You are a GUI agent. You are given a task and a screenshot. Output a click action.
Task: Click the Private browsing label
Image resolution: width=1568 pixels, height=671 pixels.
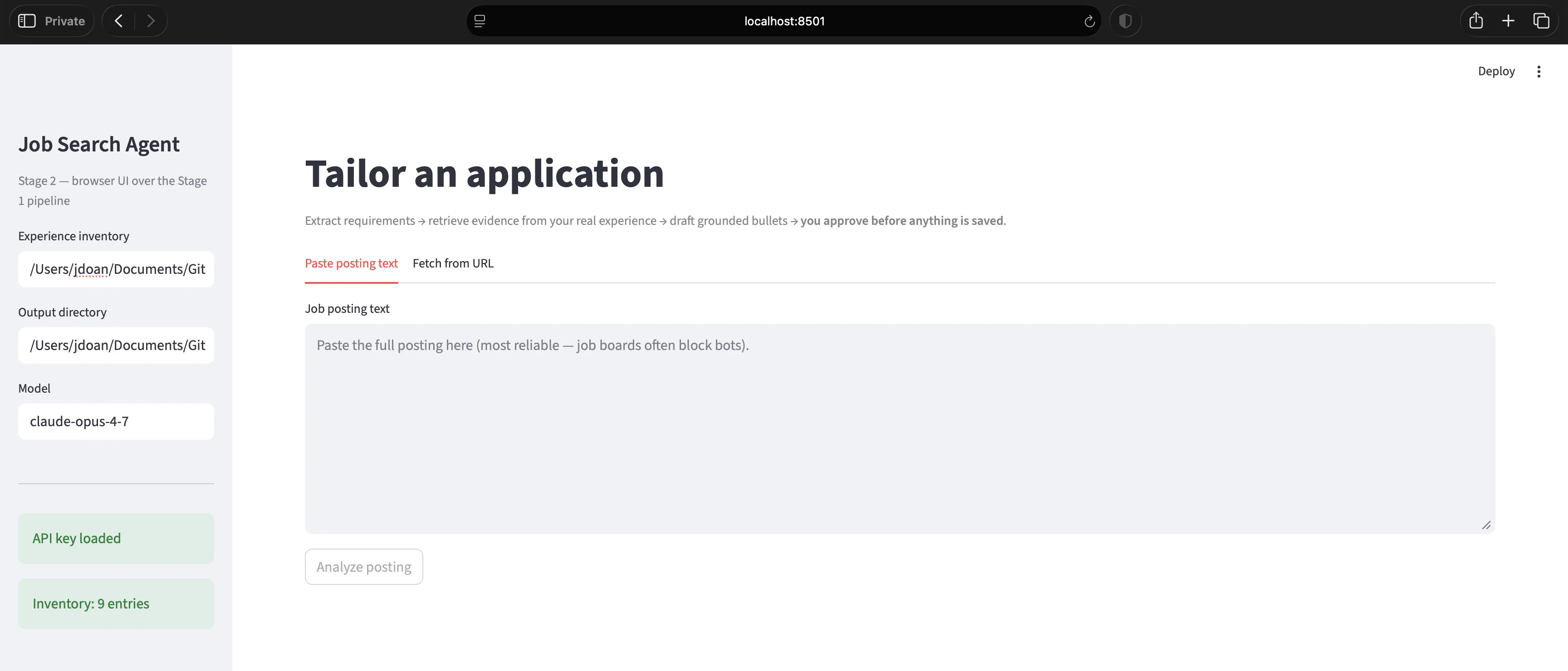coord(64,21)
